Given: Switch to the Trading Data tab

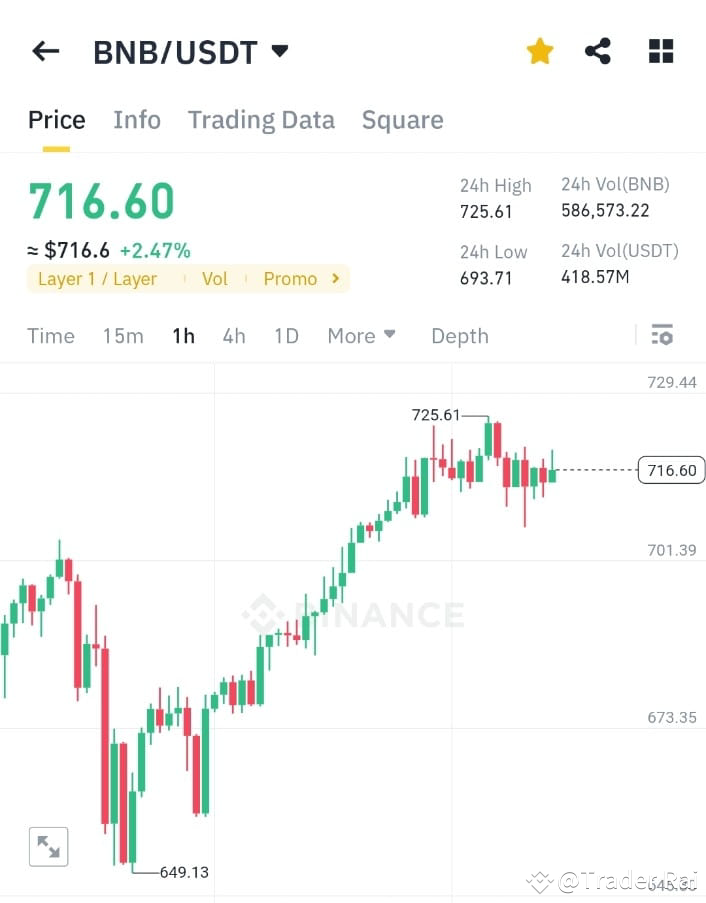Looking at the screenshot, I should tap(261, 119).
